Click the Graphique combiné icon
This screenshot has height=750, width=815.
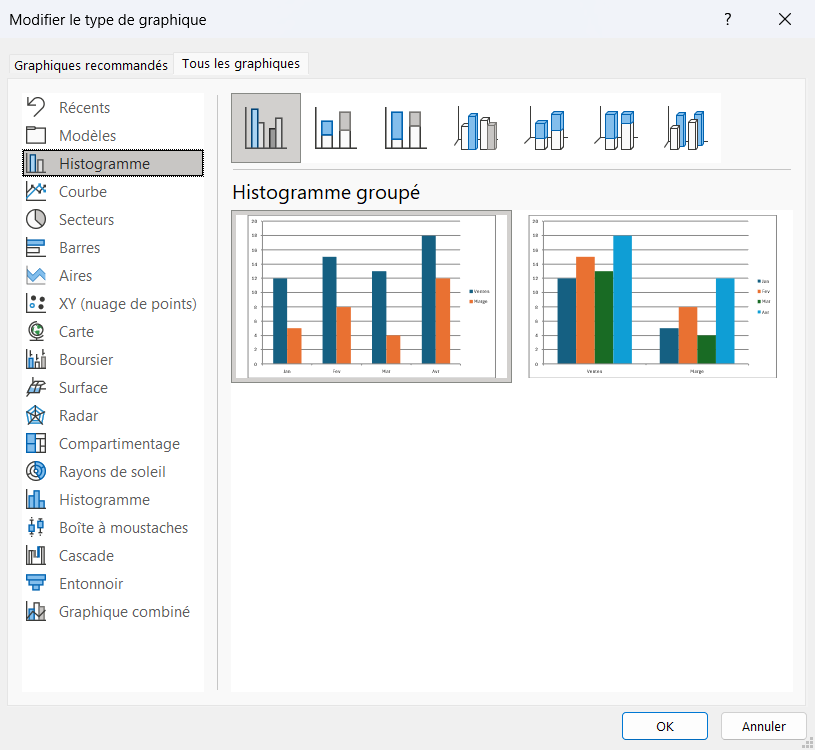(36, 611)
